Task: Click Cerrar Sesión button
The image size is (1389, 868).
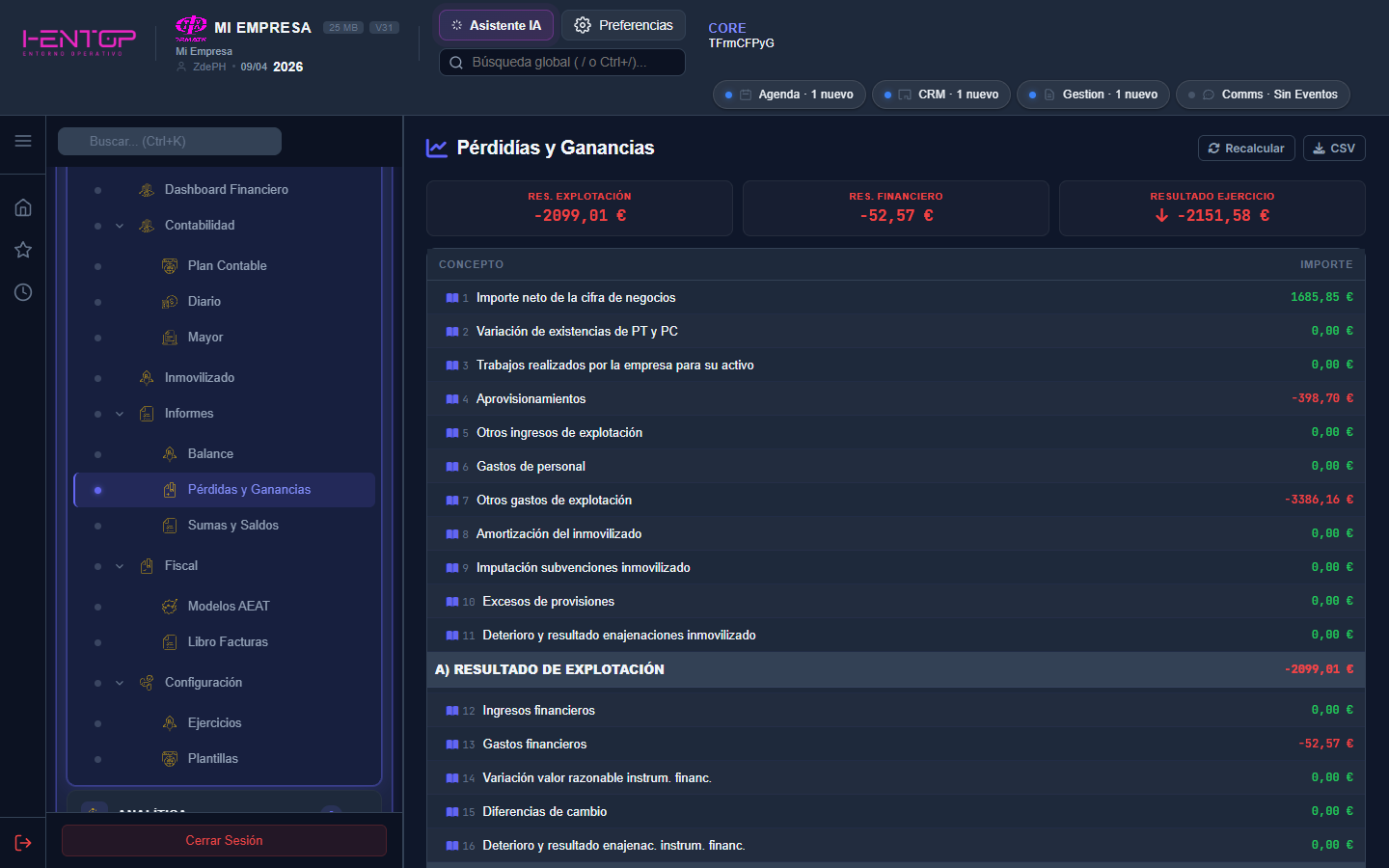Action: (224, 841)
